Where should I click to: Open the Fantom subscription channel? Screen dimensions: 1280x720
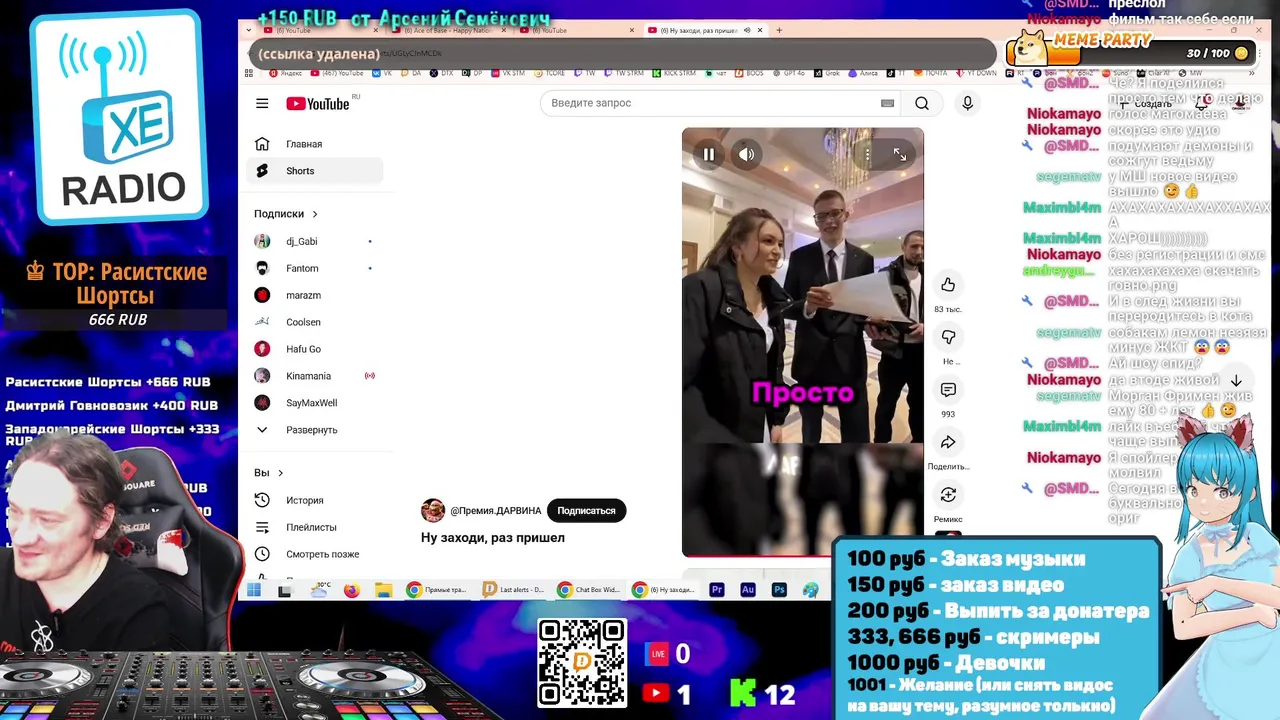(x=315, y=268)
